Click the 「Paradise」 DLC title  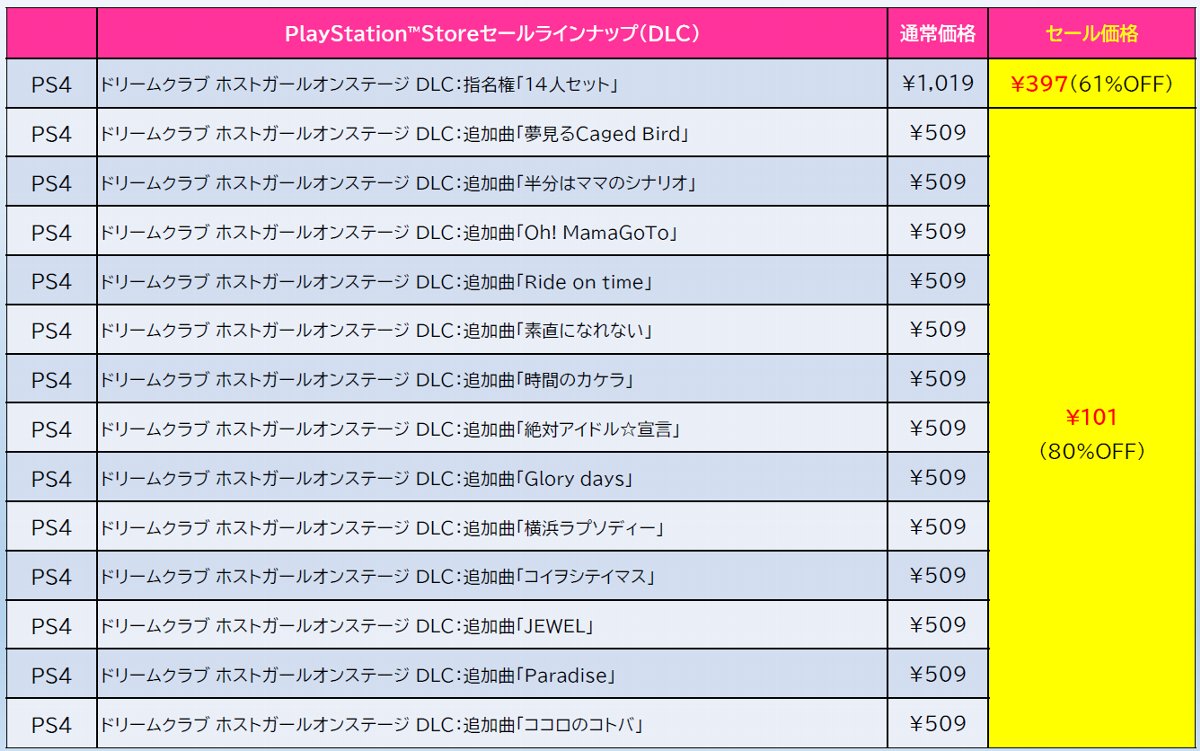coord(358,676)
